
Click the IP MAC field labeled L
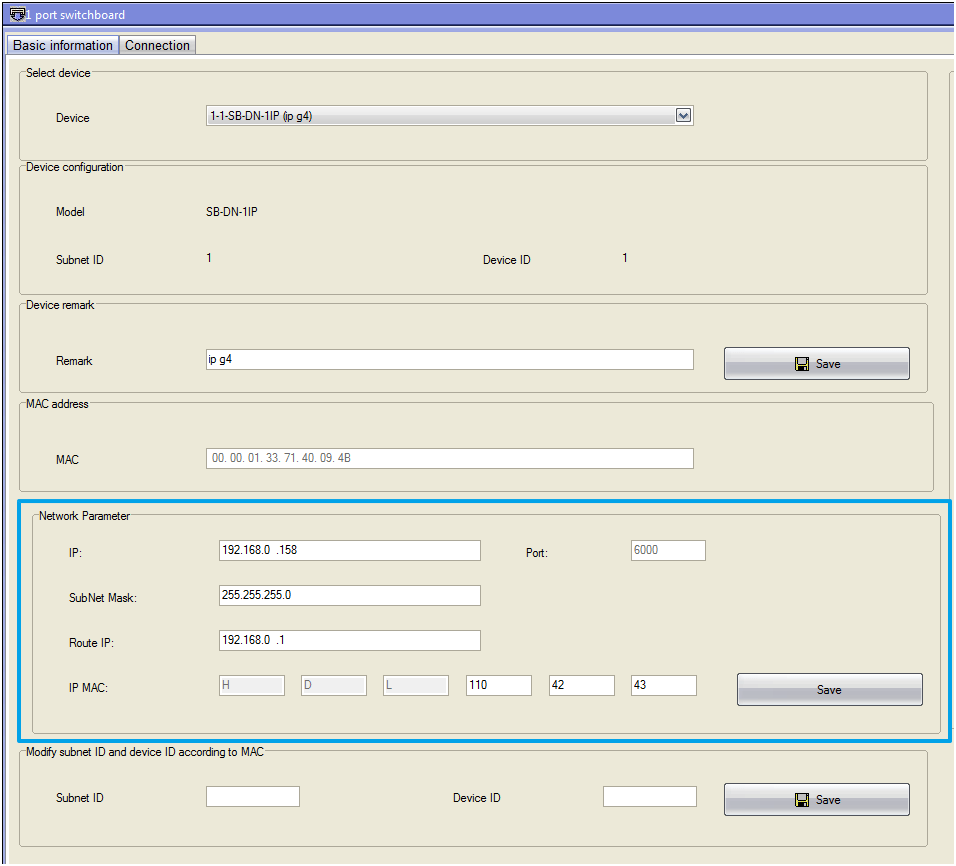click(x=416, y=685)
